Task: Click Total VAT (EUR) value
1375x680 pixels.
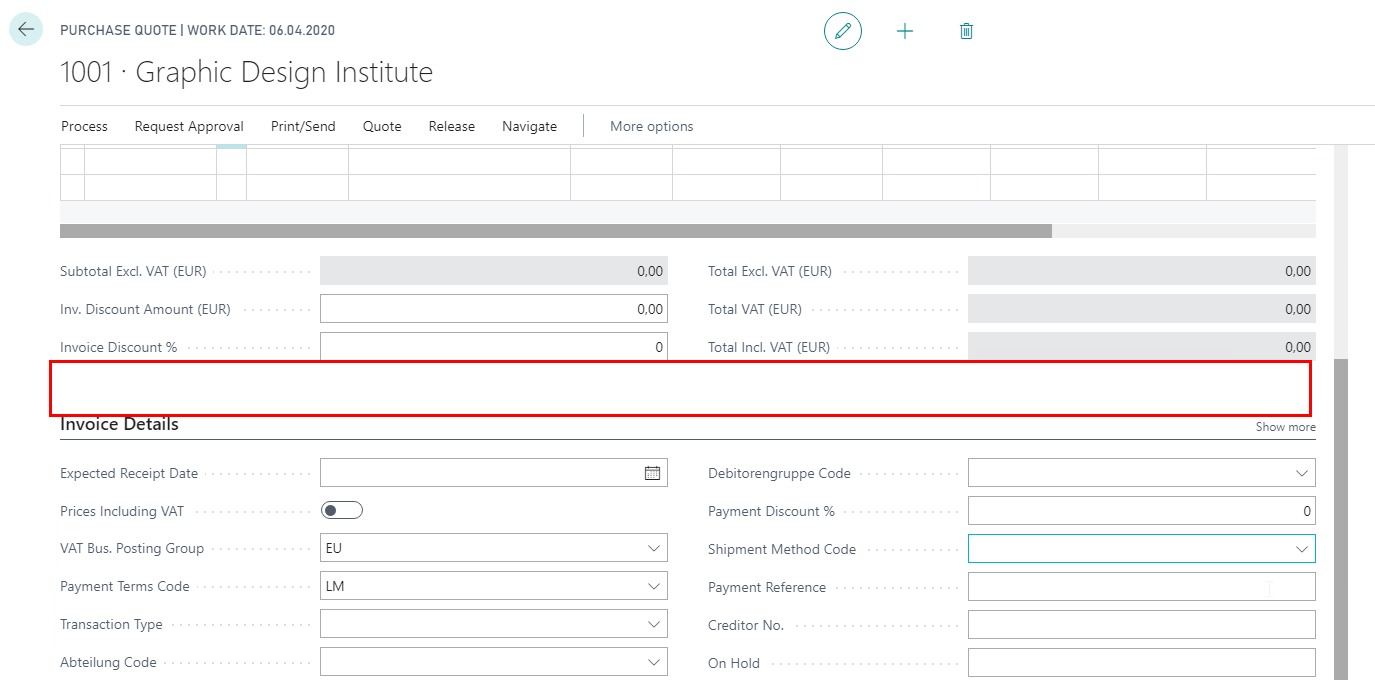Action: click(x=1141, y=309)
